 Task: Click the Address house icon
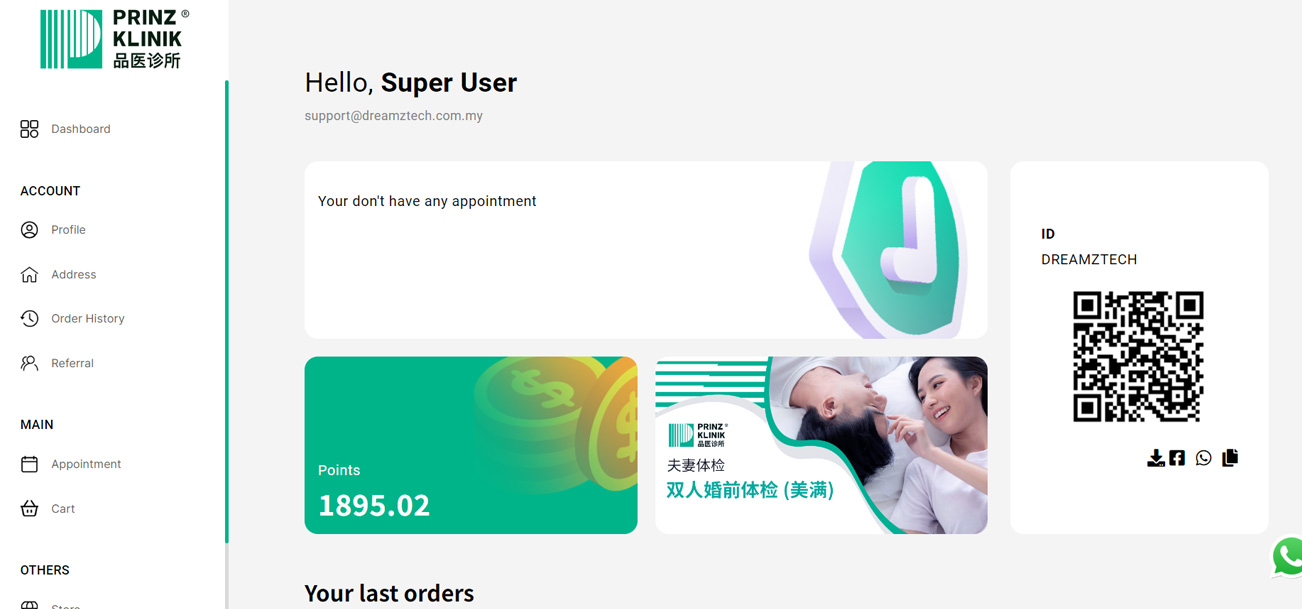29,274
